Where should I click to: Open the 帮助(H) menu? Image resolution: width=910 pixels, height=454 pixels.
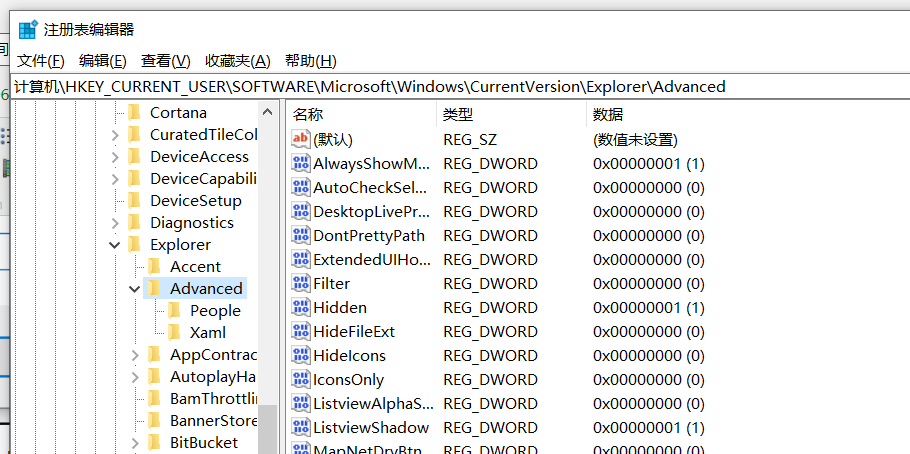pyautogui.click(x=310, y=60)
